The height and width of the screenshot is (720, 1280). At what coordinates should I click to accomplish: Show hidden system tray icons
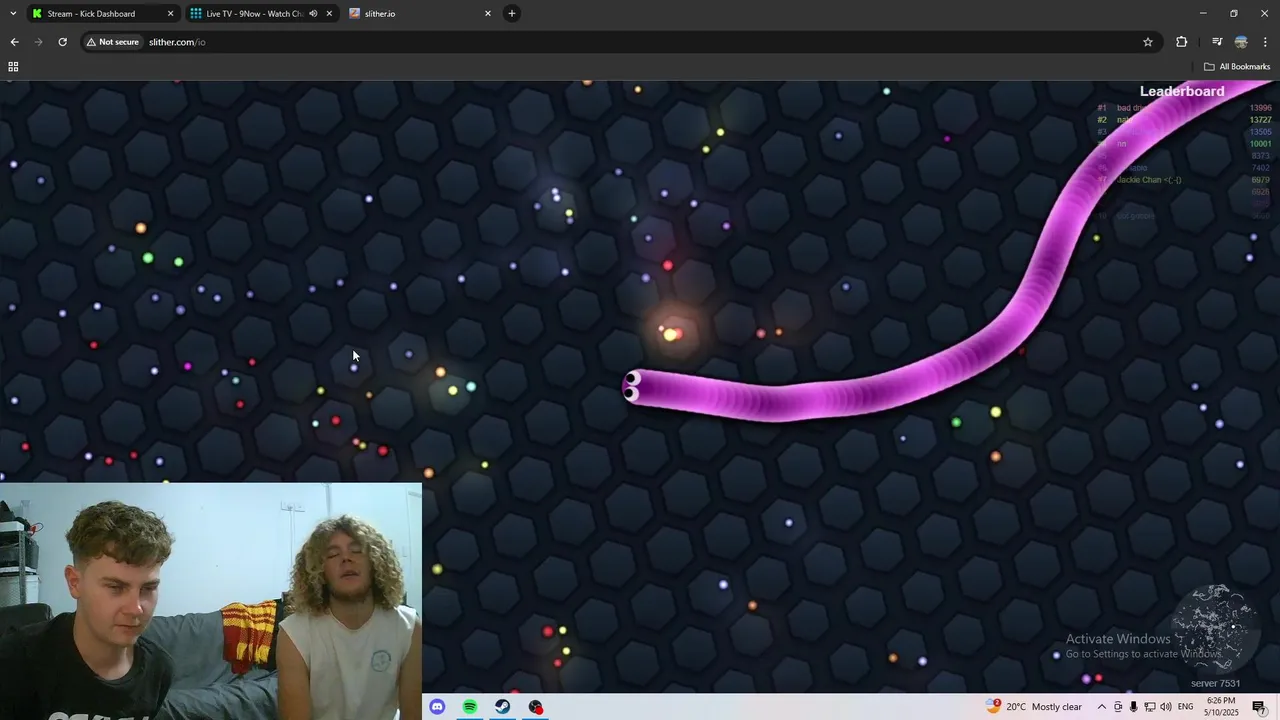click(x=1102, y=707)
